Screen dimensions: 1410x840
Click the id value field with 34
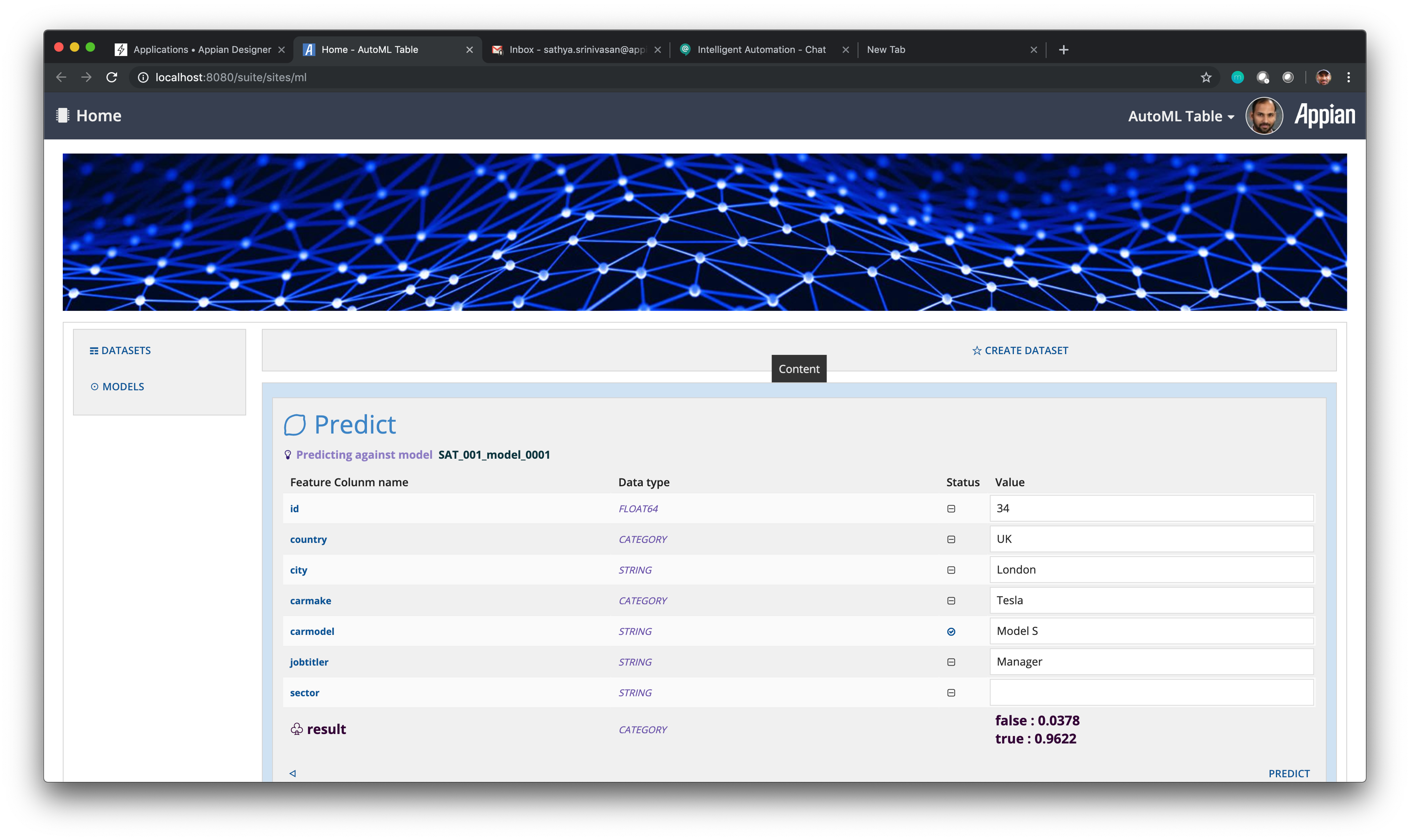(1151, 508)
